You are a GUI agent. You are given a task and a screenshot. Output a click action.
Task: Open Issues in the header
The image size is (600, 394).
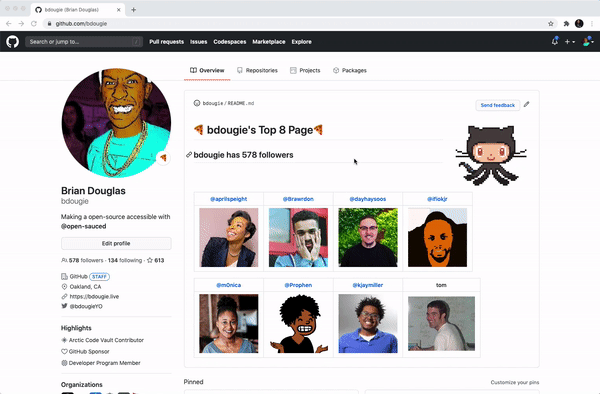tap(199, 42)
